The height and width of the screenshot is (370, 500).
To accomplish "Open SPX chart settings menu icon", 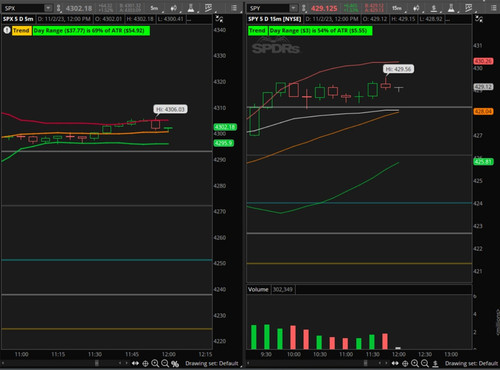I will pos(234,8).
